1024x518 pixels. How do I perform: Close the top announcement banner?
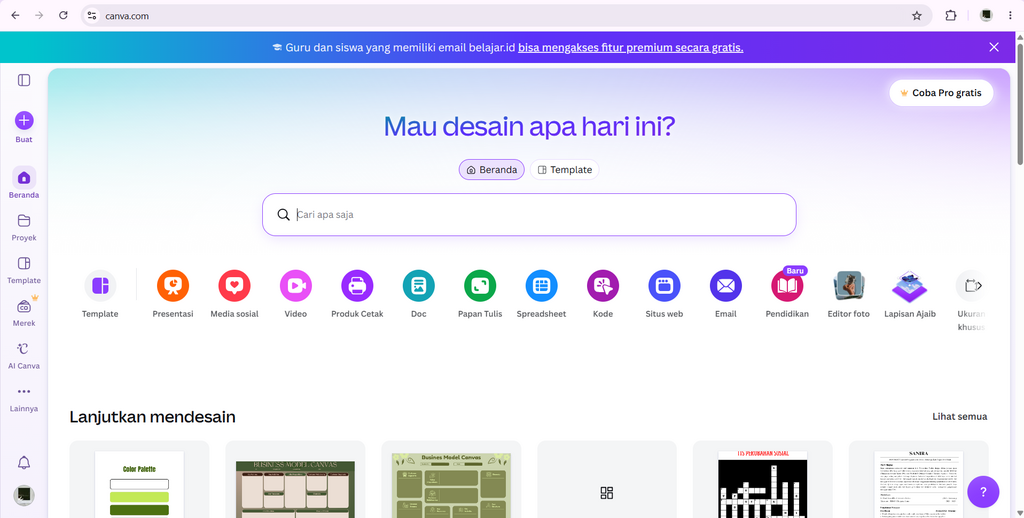pos(994,47)
